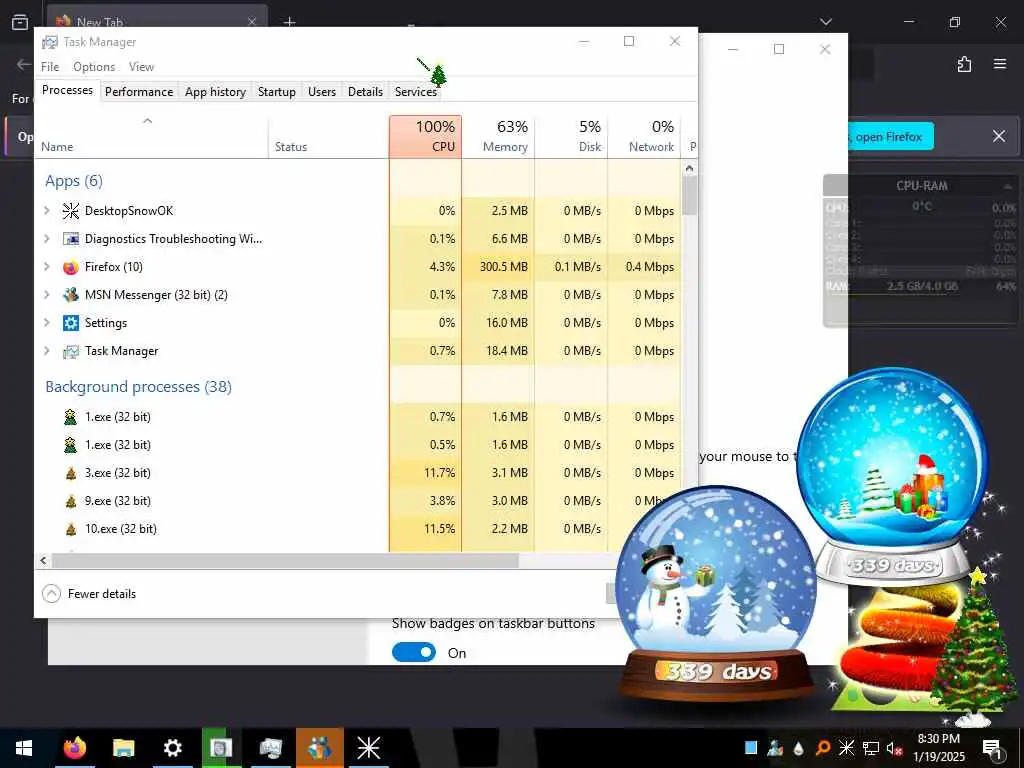
Task: Dismiss the Firefox banner with X
Action: click(999, 136)
